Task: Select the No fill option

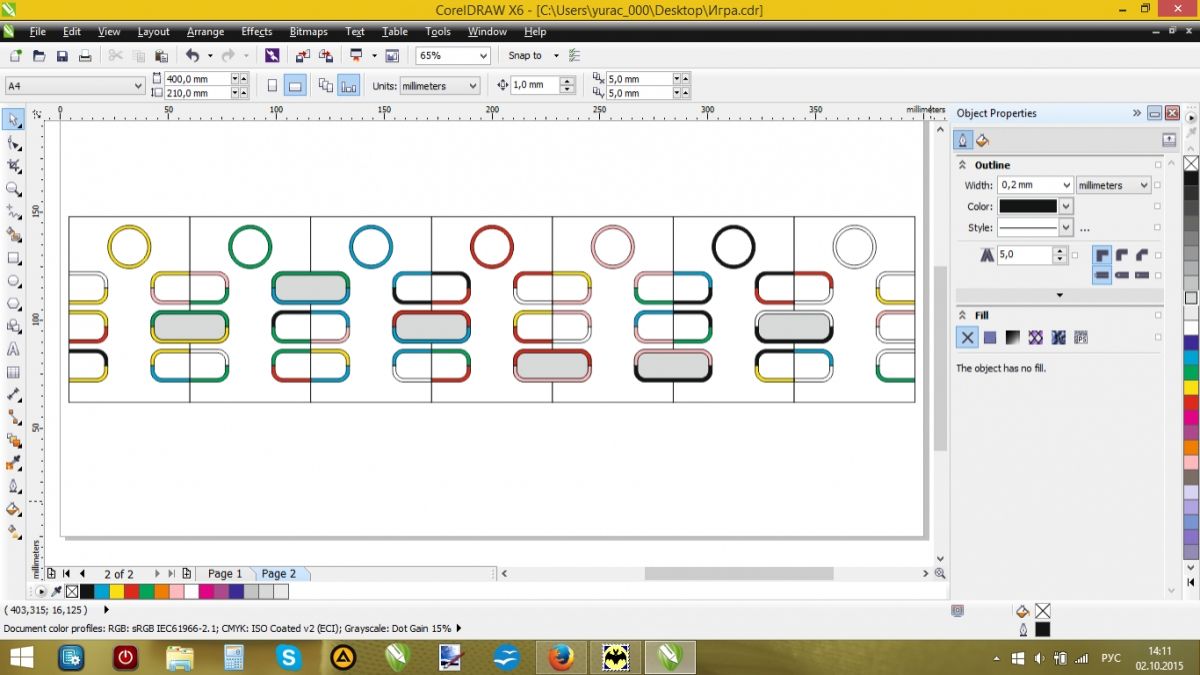Action: [967, 338]
